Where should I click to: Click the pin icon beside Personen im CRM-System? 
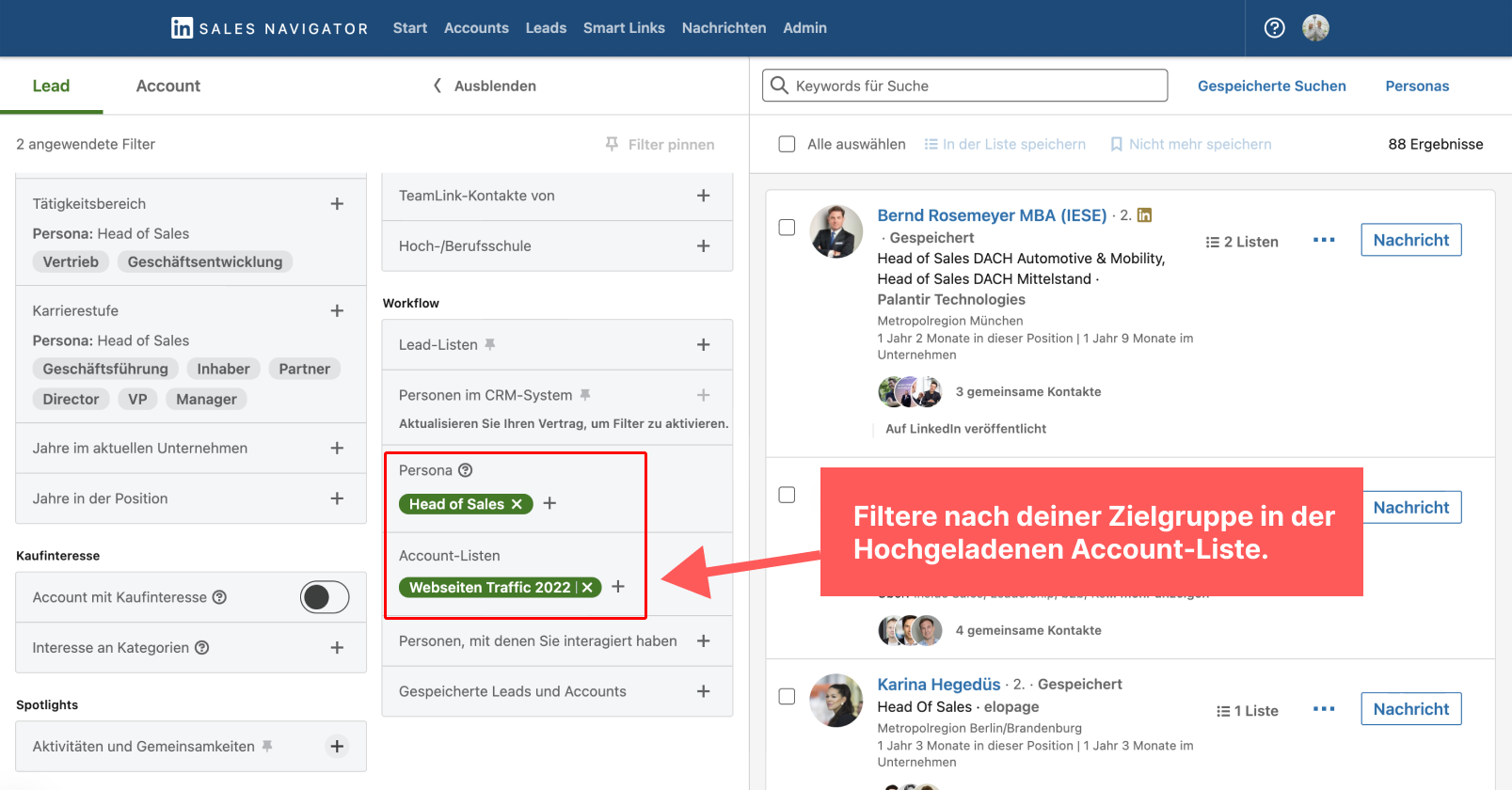(x=585, y=395)
